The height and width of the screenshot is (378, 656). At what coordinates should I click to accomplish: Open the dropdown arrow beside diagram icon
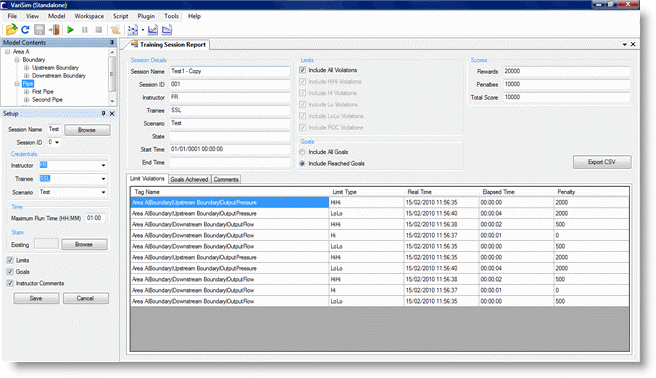point(143,30)
